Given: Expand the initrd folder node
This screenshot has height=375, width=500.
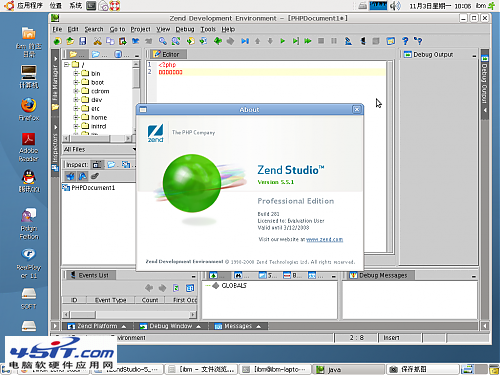Looking at the screenshot, I should point(76,126).
